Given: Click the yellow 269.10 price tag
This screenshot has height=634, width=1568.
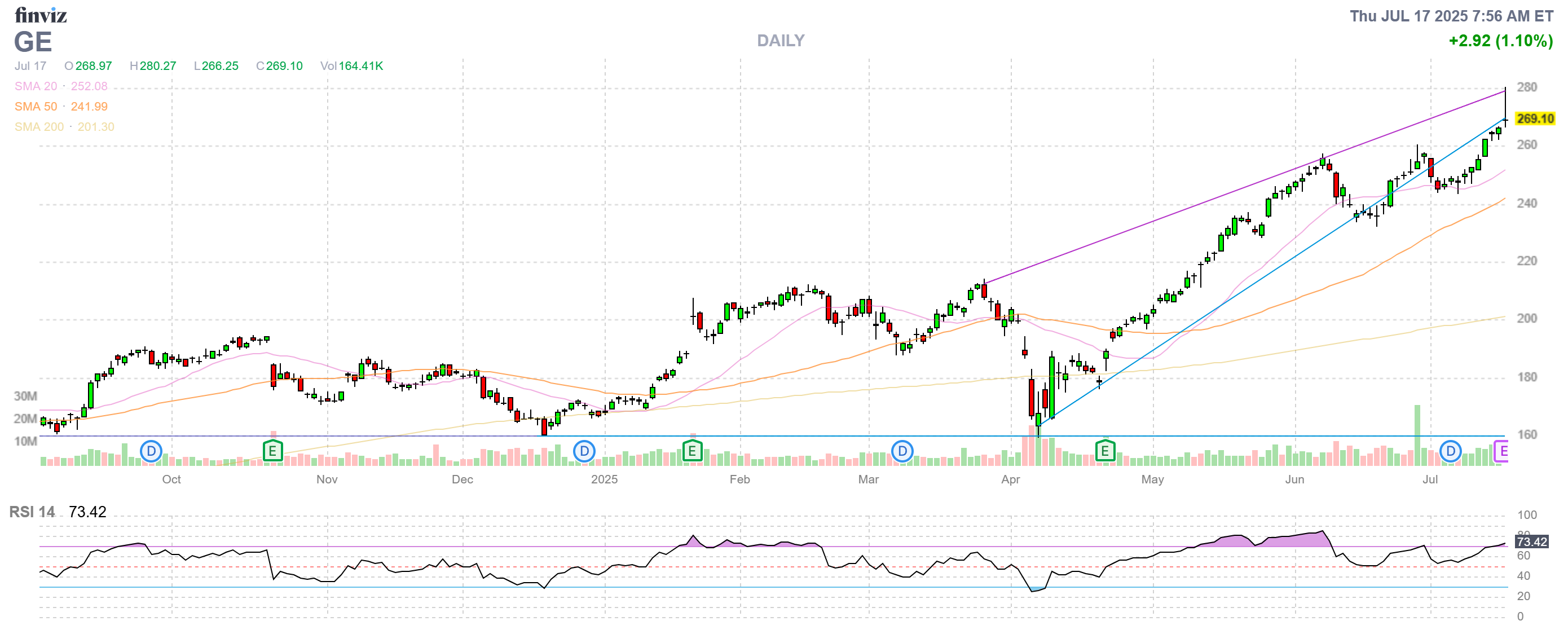Looking at the screenshot, I should pos(1534,118).
